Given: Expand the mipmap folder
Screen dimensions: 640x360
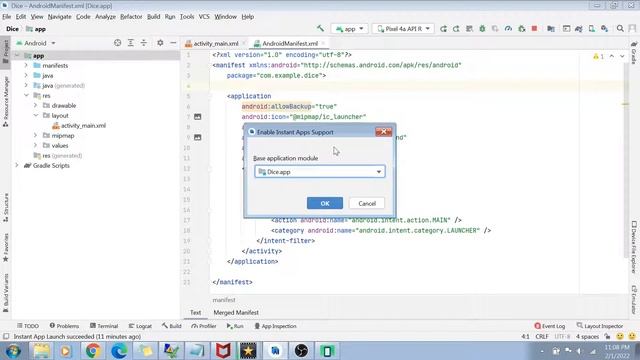Looking at the screenshot, I should [36, 136].
